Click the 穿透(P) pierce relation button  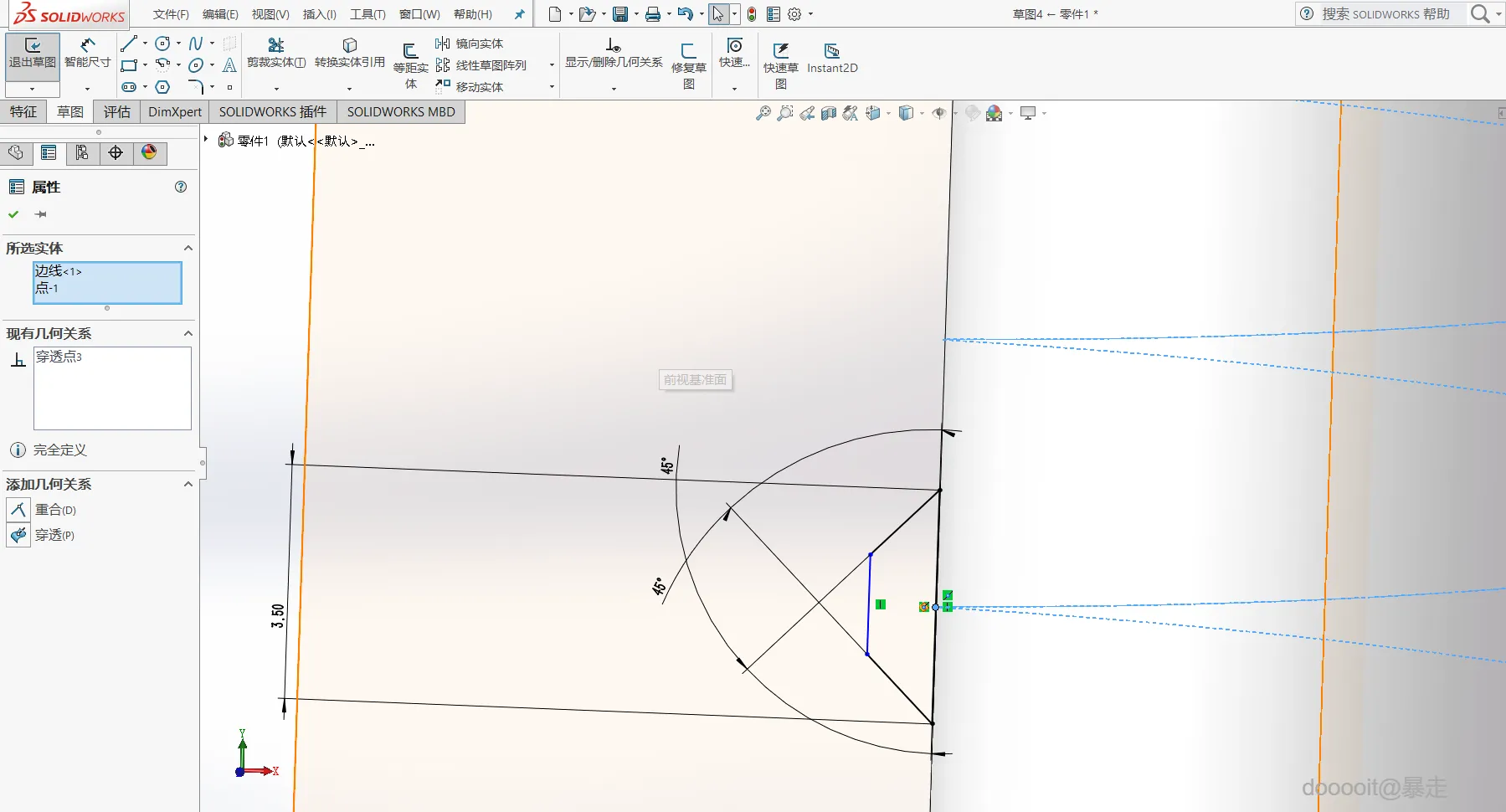pos(18,535)
